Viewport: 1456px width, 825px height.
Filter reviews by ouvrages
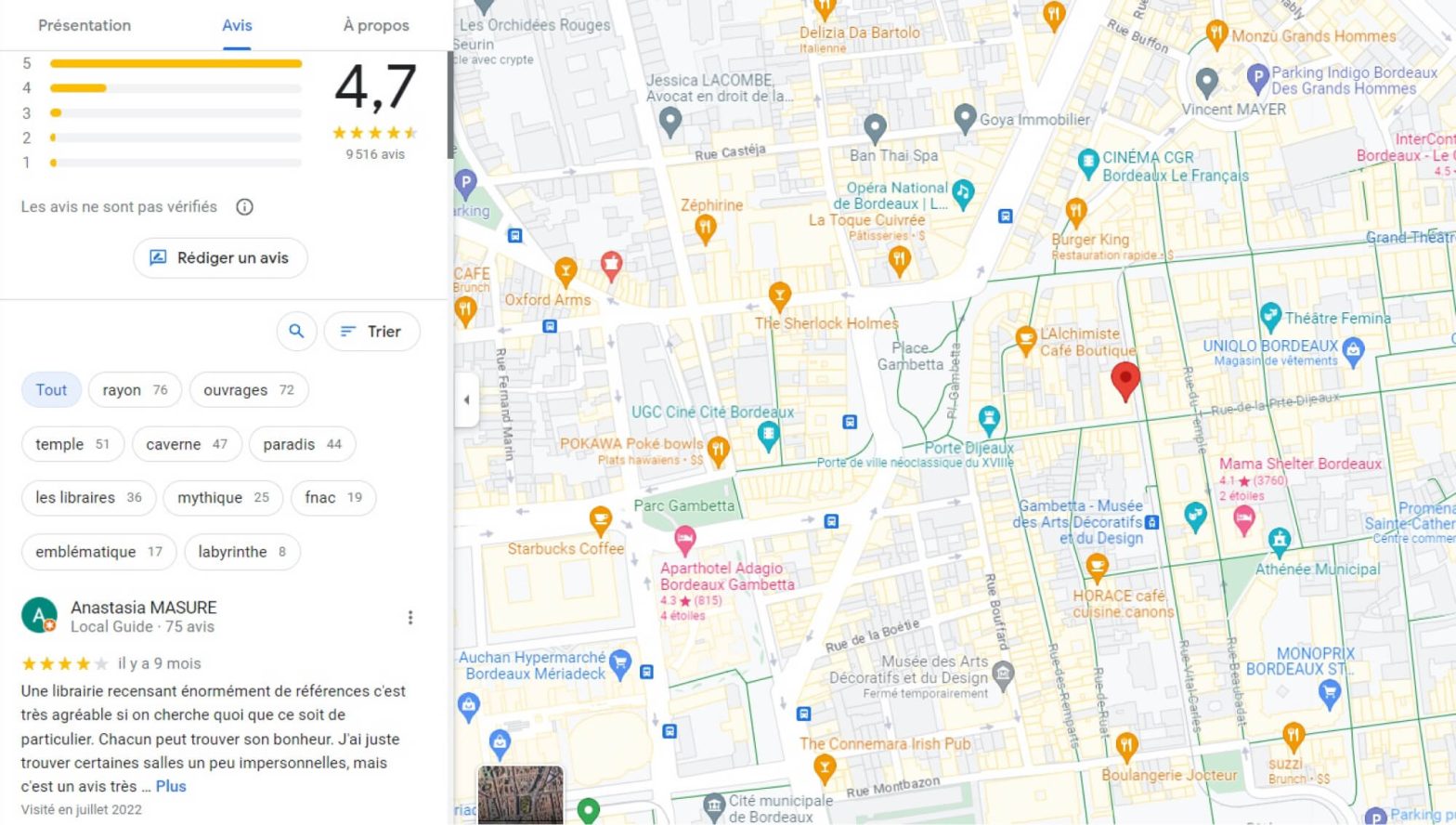(x=249, y=390)
